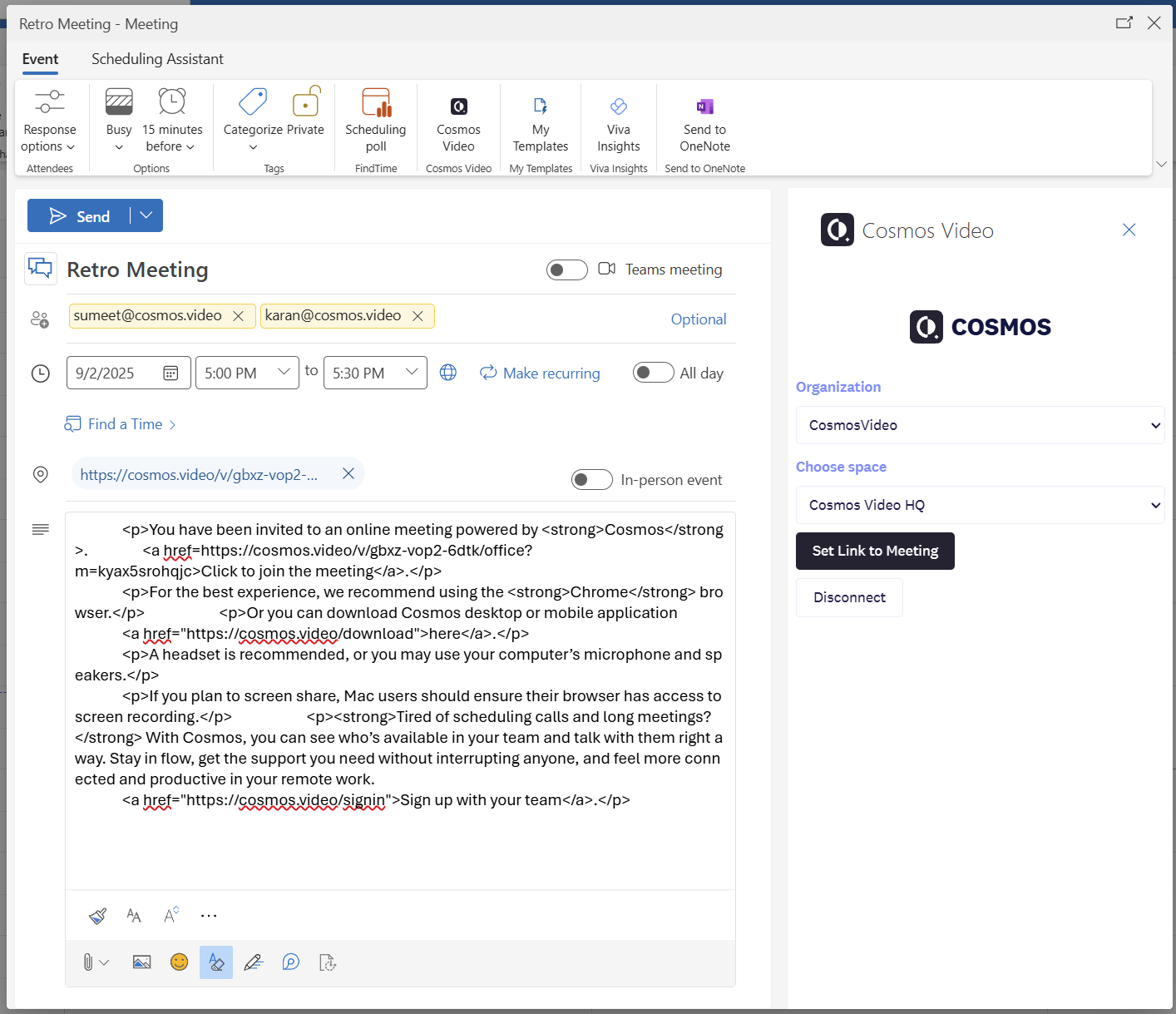
Task: Click the format painter icon
Action: click(97, 916)
